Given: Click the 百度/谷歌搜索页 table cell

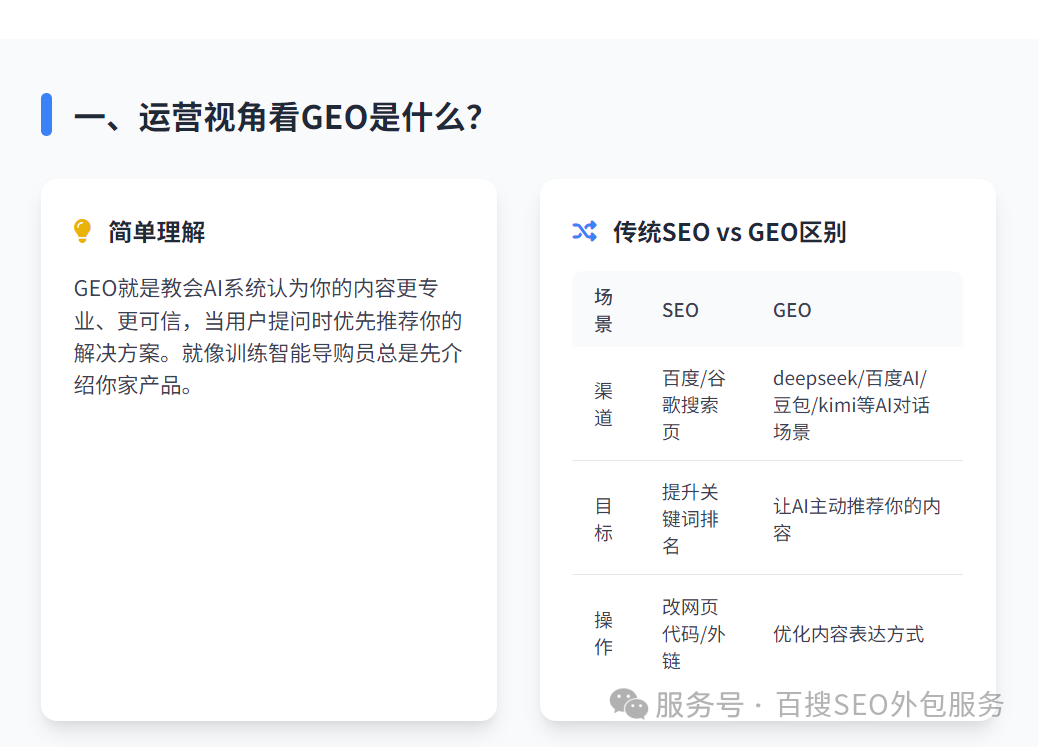Looking at the screenshot, I should (694, 404).
